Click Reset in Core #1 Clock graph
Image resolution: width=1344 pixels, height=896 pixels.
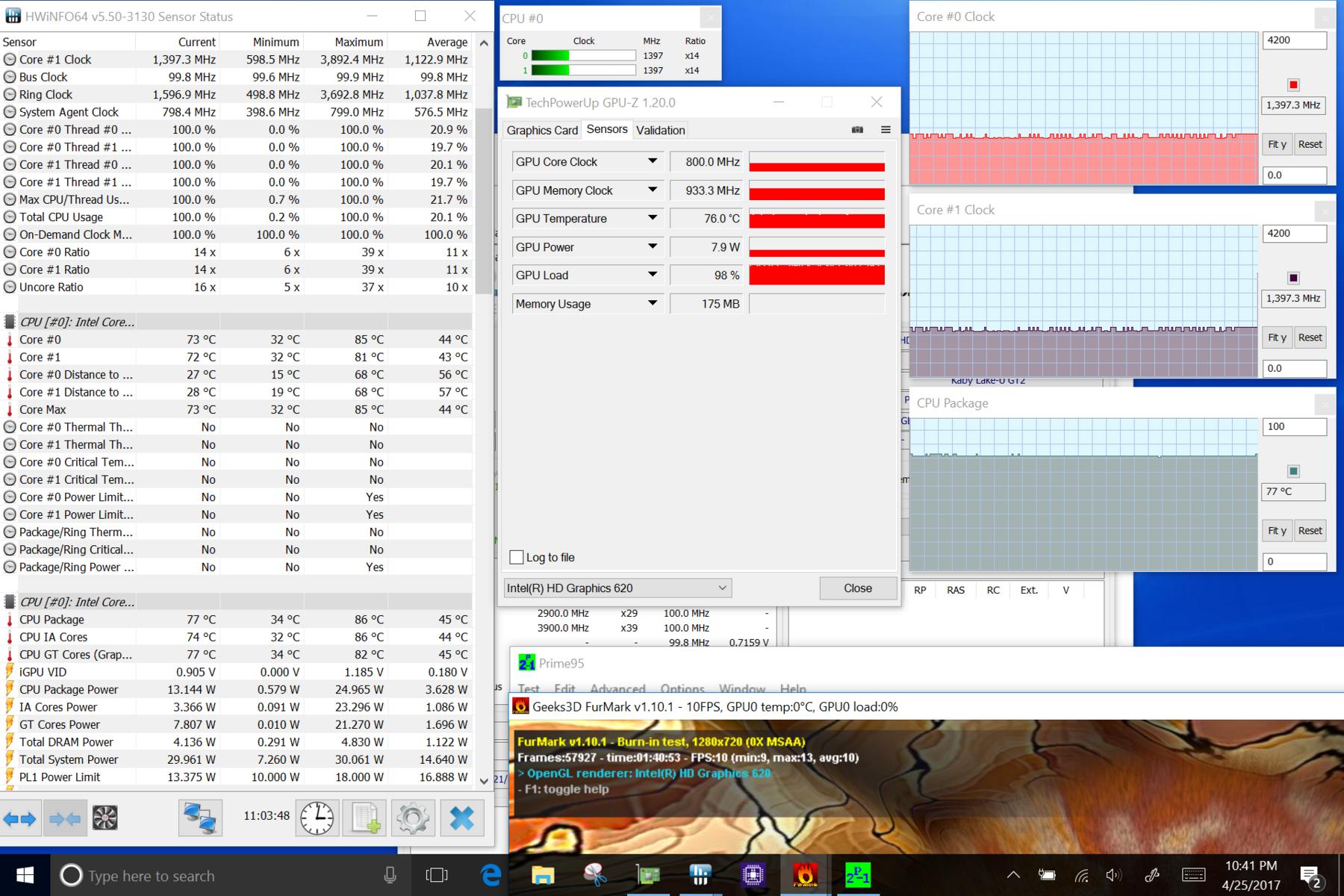(x=1310, y=337)
